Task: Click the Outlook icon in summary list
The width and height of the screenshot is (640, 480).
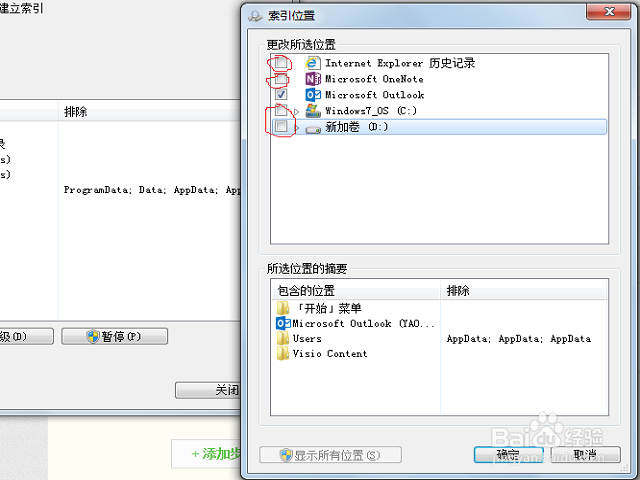Action: coord(283,323)
